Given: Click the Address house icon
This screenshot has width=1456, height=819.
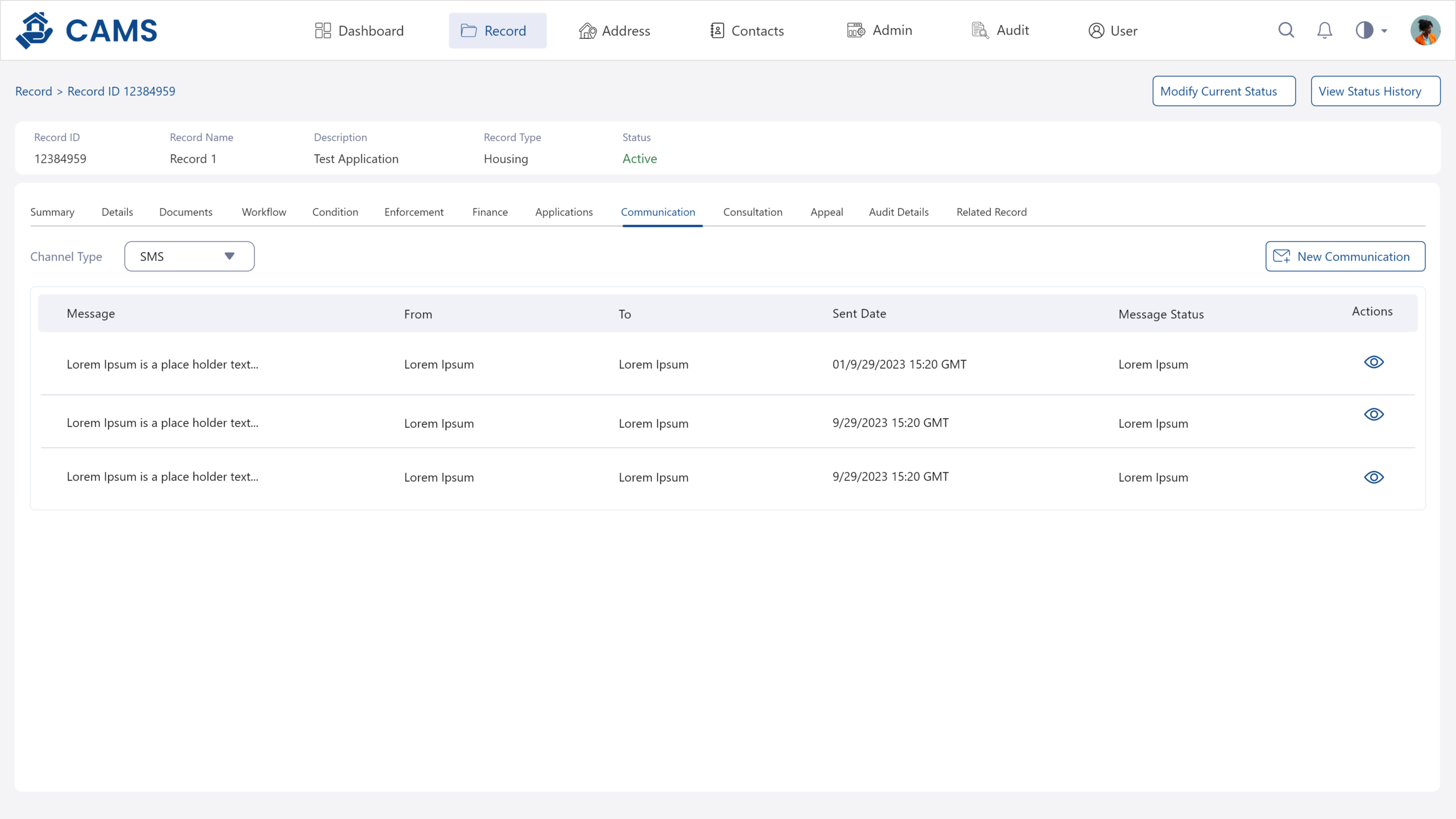Looking at the screenshot, I should point(587,31).
